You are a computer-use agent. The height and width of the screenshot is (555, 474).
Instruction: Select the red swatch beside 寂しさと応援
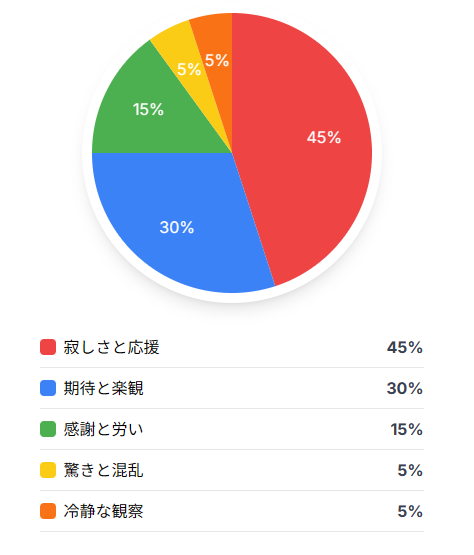click(48, 347)
